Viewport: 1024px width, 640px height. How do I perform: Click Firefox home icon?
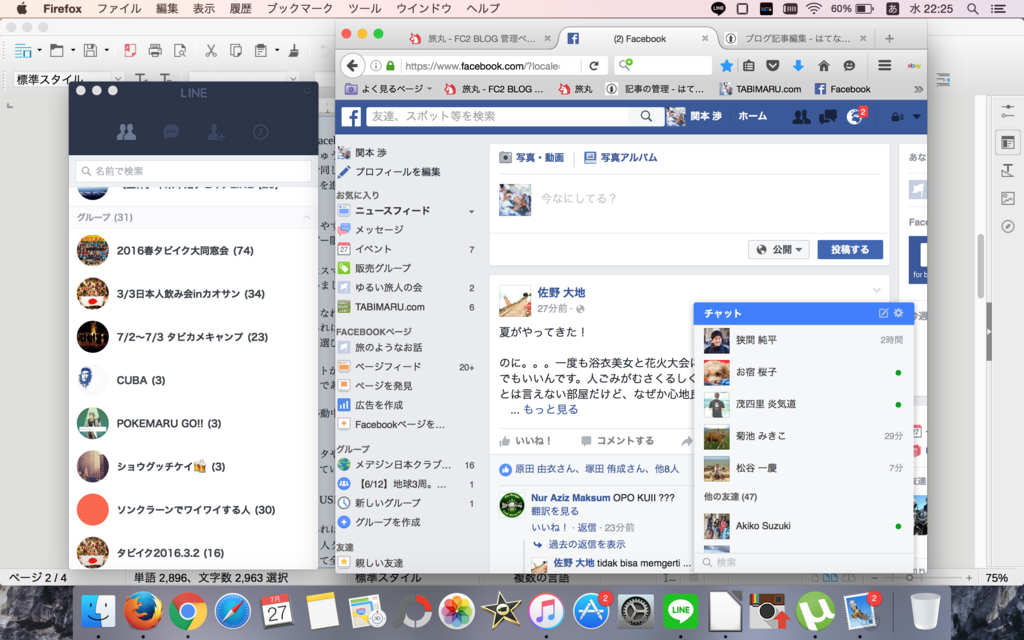tap(824, 65)
